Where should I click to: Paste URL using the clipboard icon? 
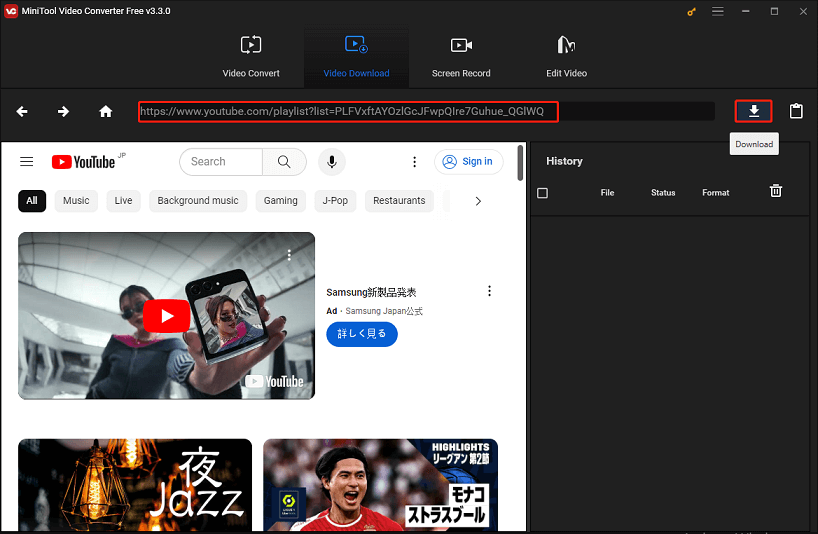pos(796,111)
